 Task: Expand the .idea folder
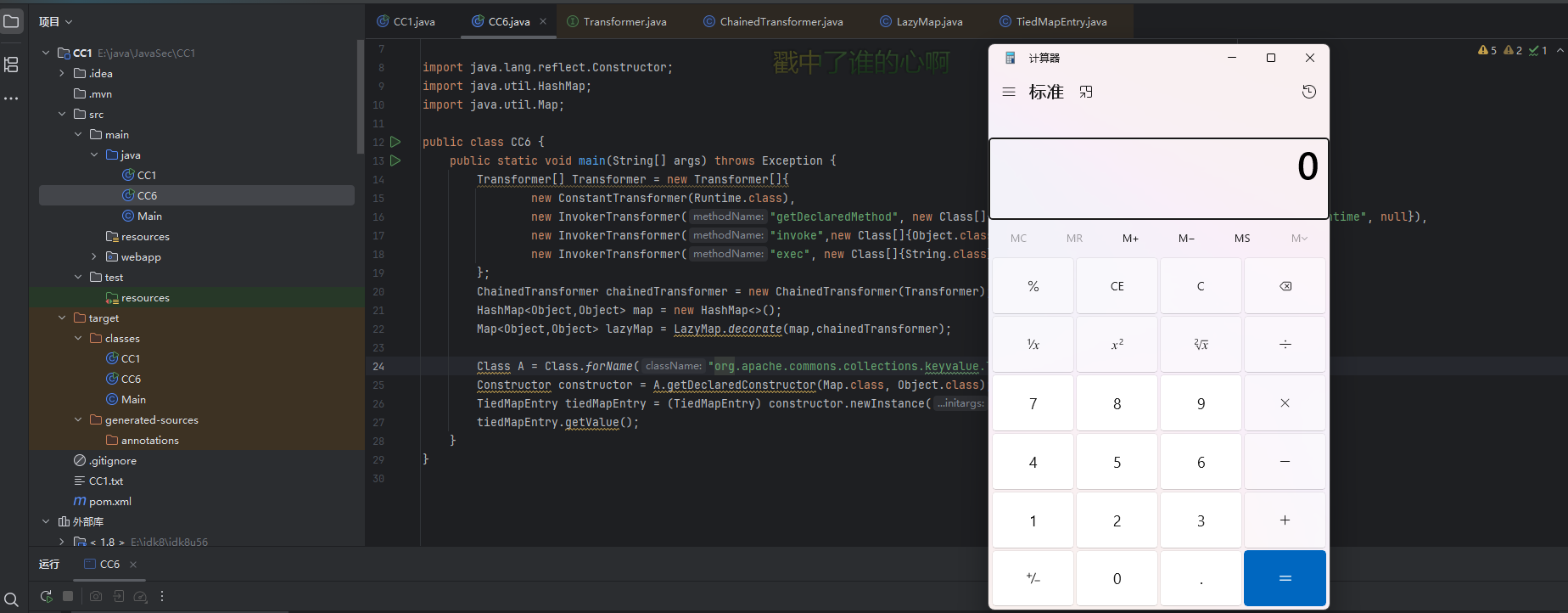(x=62, y=74)
